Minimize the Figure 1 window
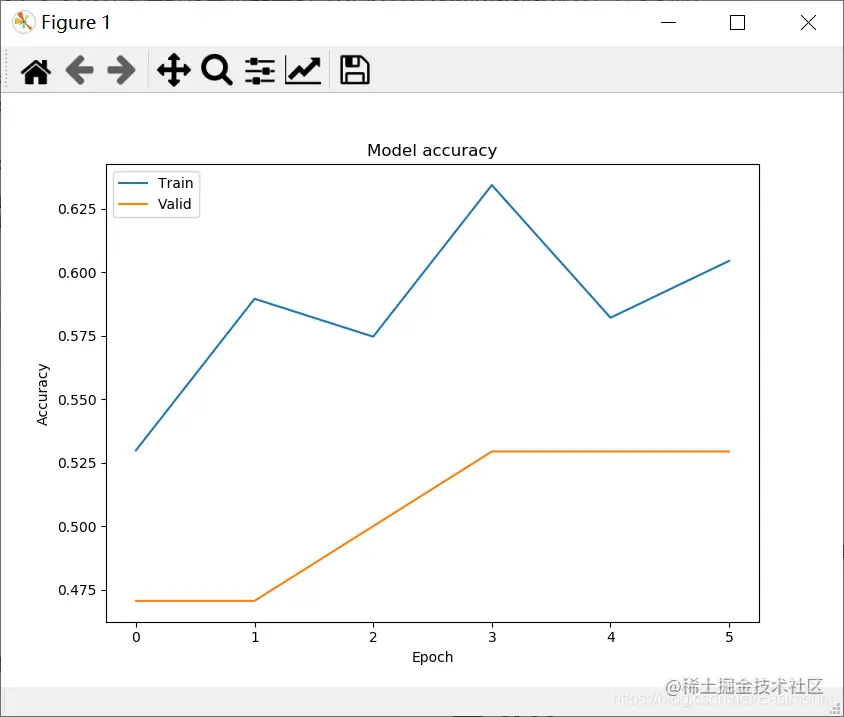The image size is (844, 717). click(668, 23)
